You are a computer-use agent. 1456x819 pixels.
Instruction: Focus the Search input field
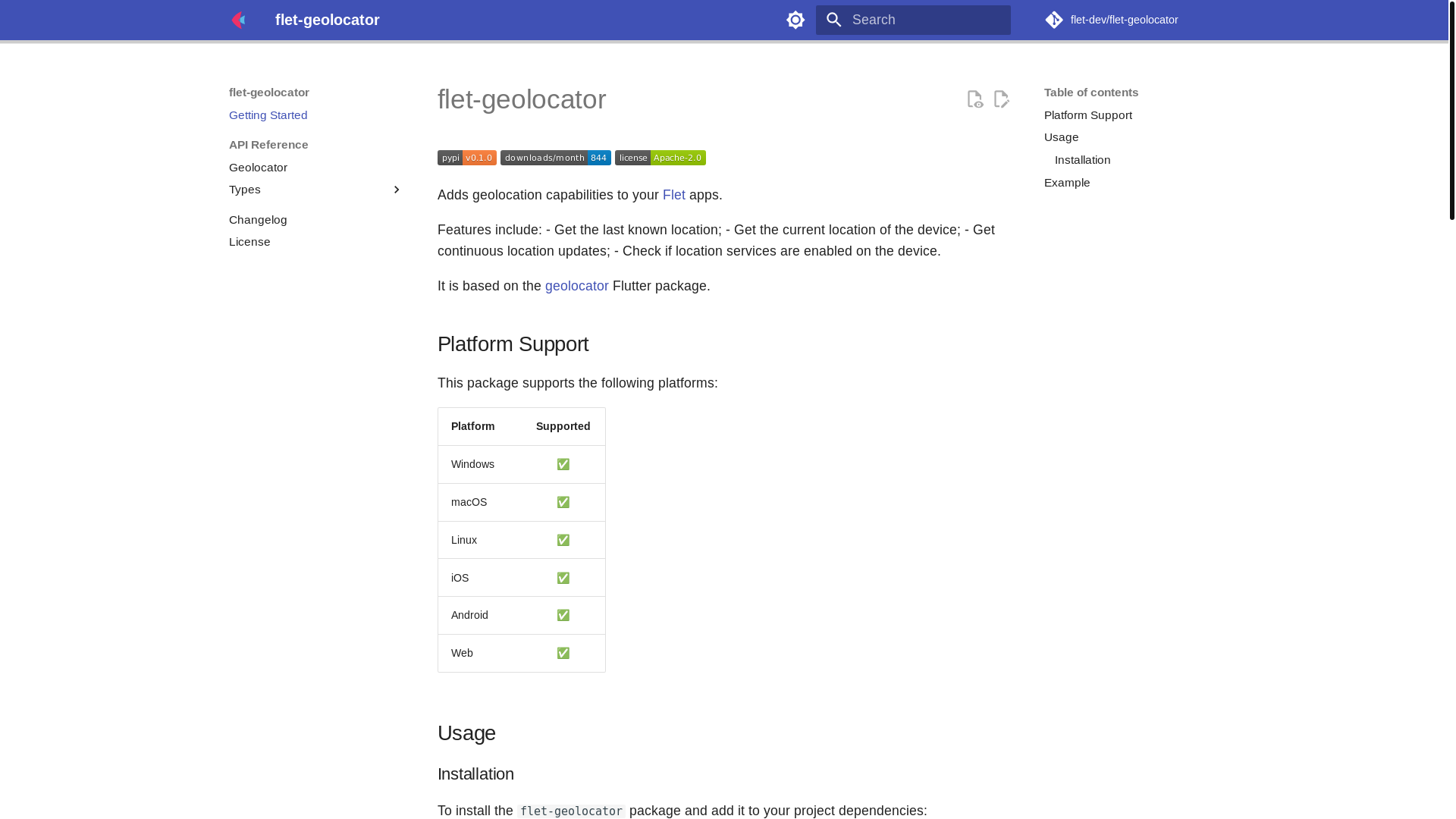coord(913,20)
